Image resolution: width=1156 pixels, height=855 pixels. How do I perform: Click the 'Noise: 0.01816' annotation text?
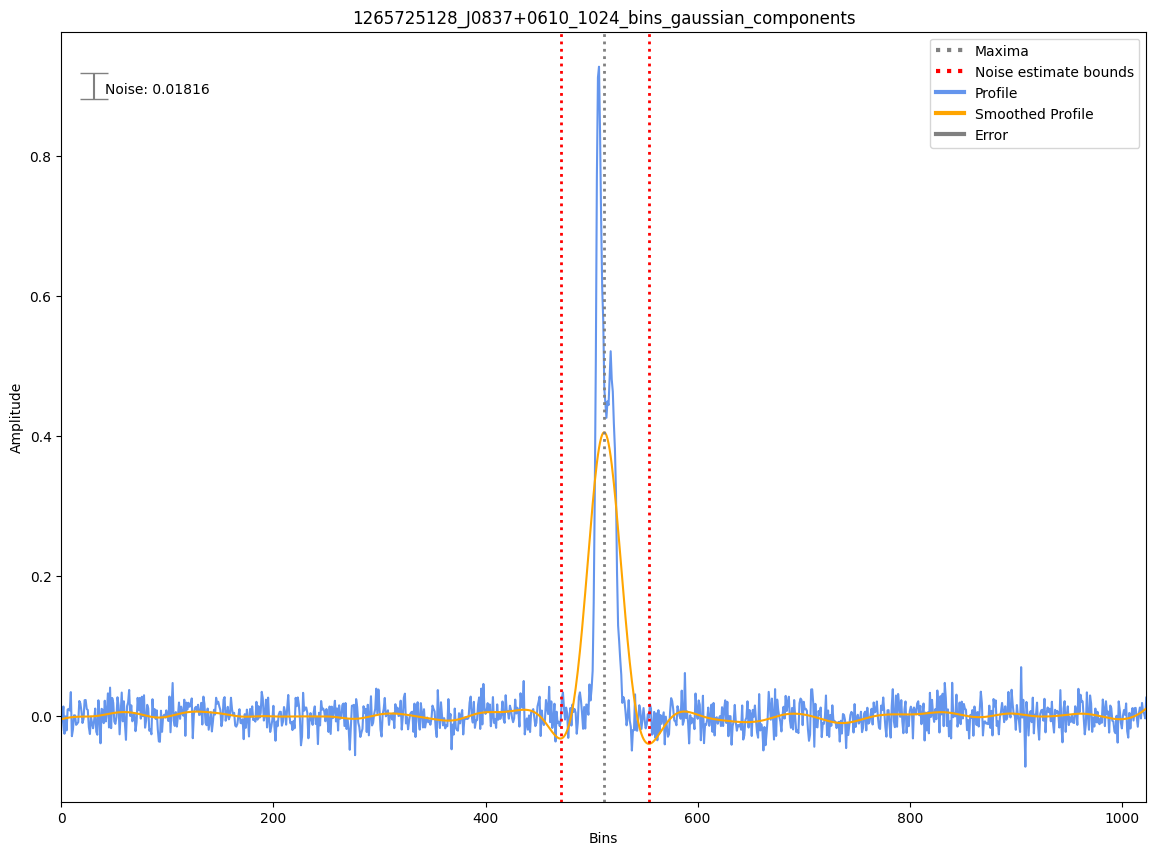[157, 89]
